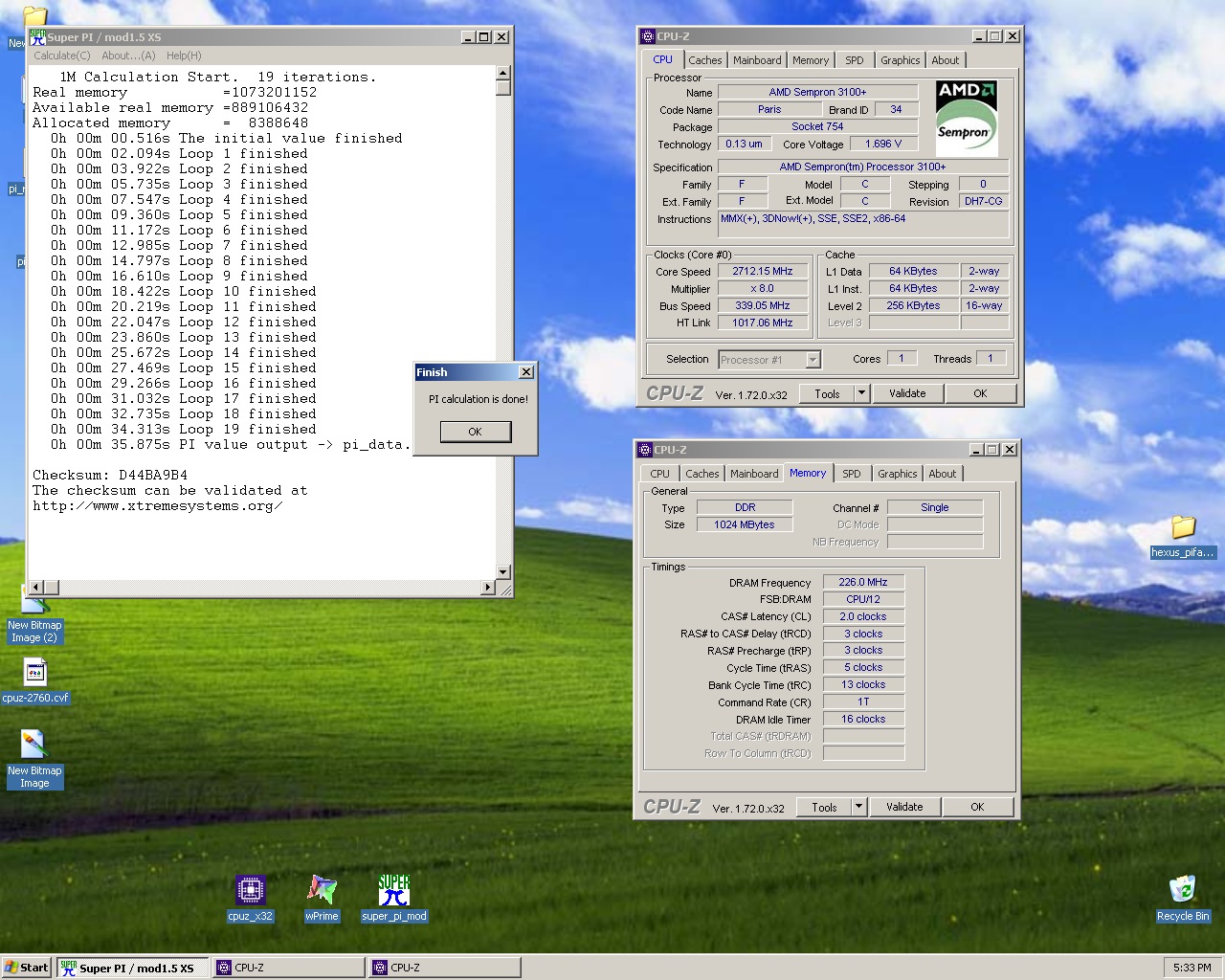Click the Multiplier x 8.0 value
Viewport: 1225px width, 980px height.
coord(763,288)
